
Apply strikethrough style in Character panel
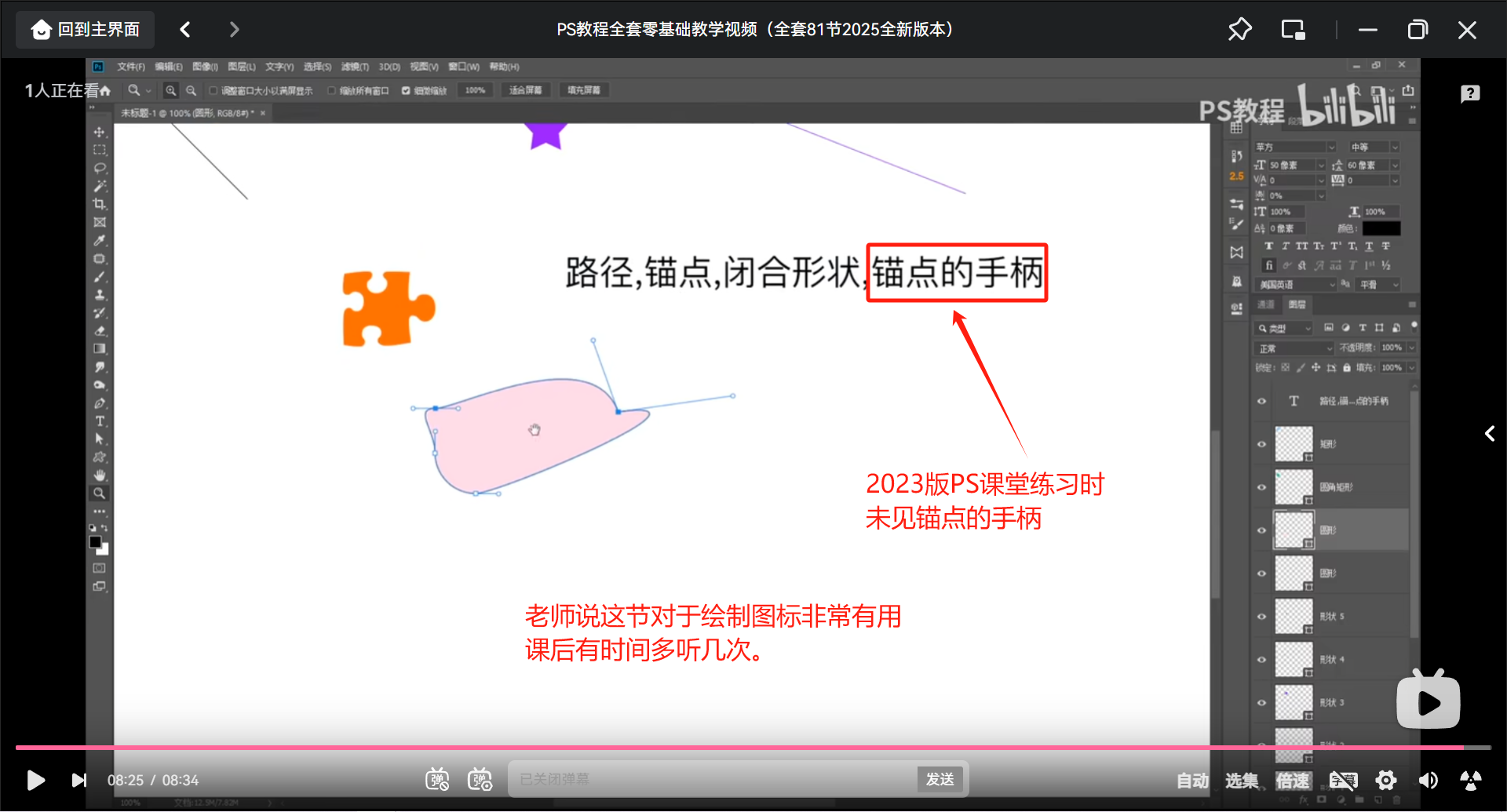click(x=1385, y=246)
